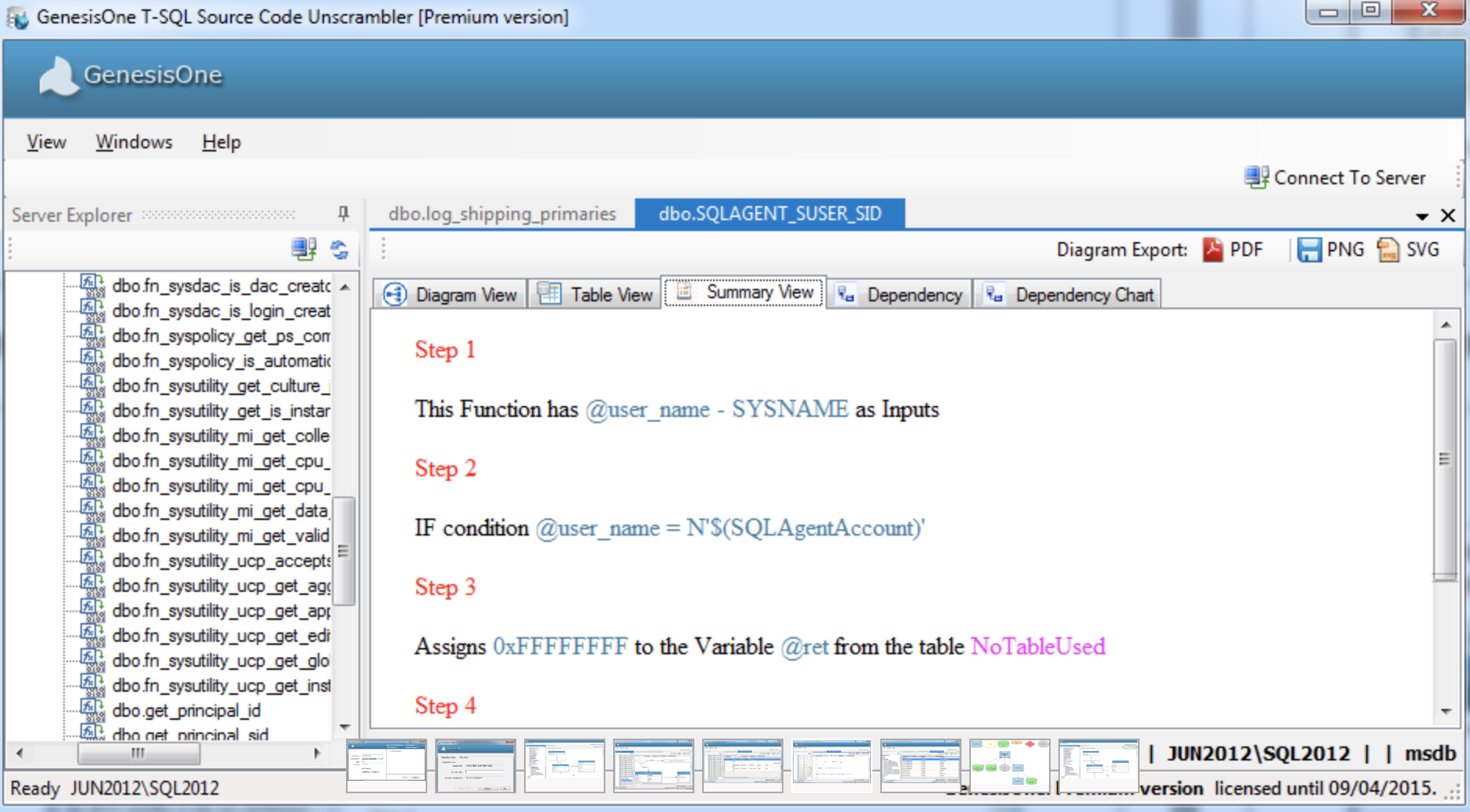
Task: Select dbo.fn_sysutility_mi_get_data tree item
Action: coord(220,511)
